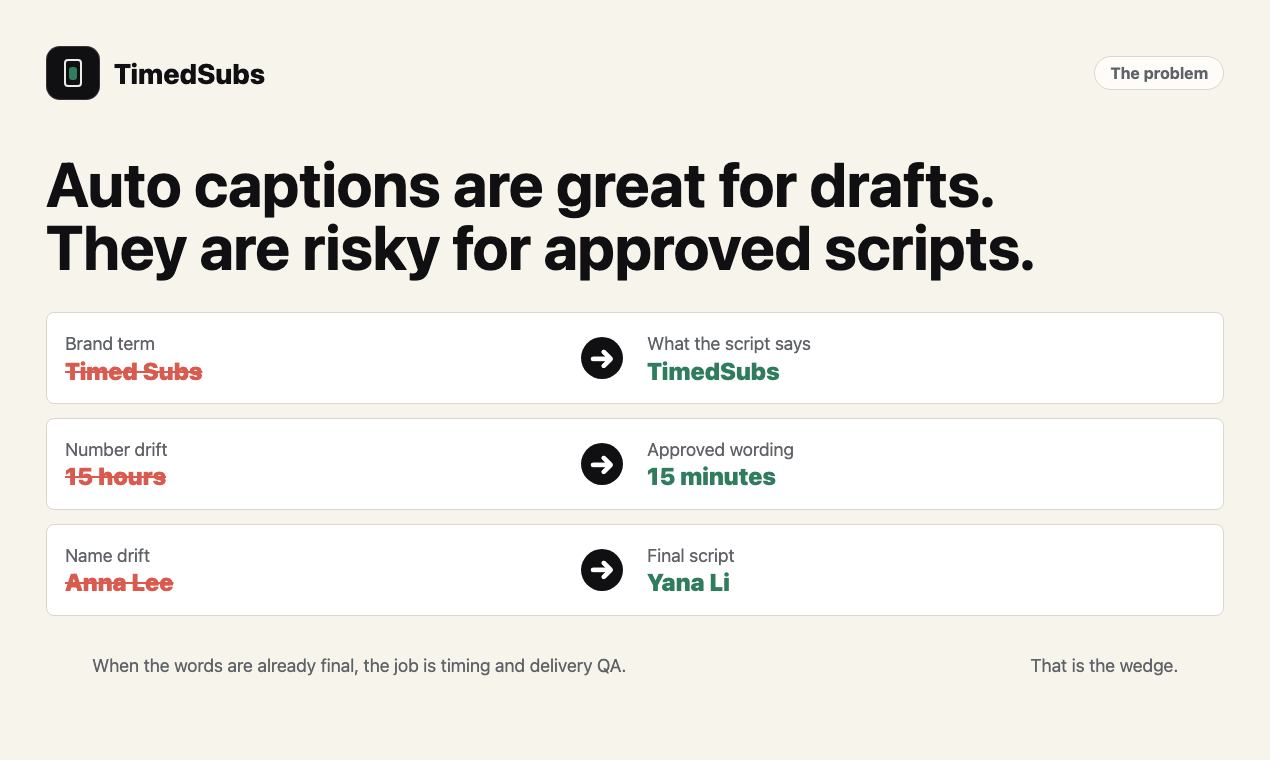Click the 'What the script says' label
The width and height of the screenshot is (1270, 760).
[729, 344]
